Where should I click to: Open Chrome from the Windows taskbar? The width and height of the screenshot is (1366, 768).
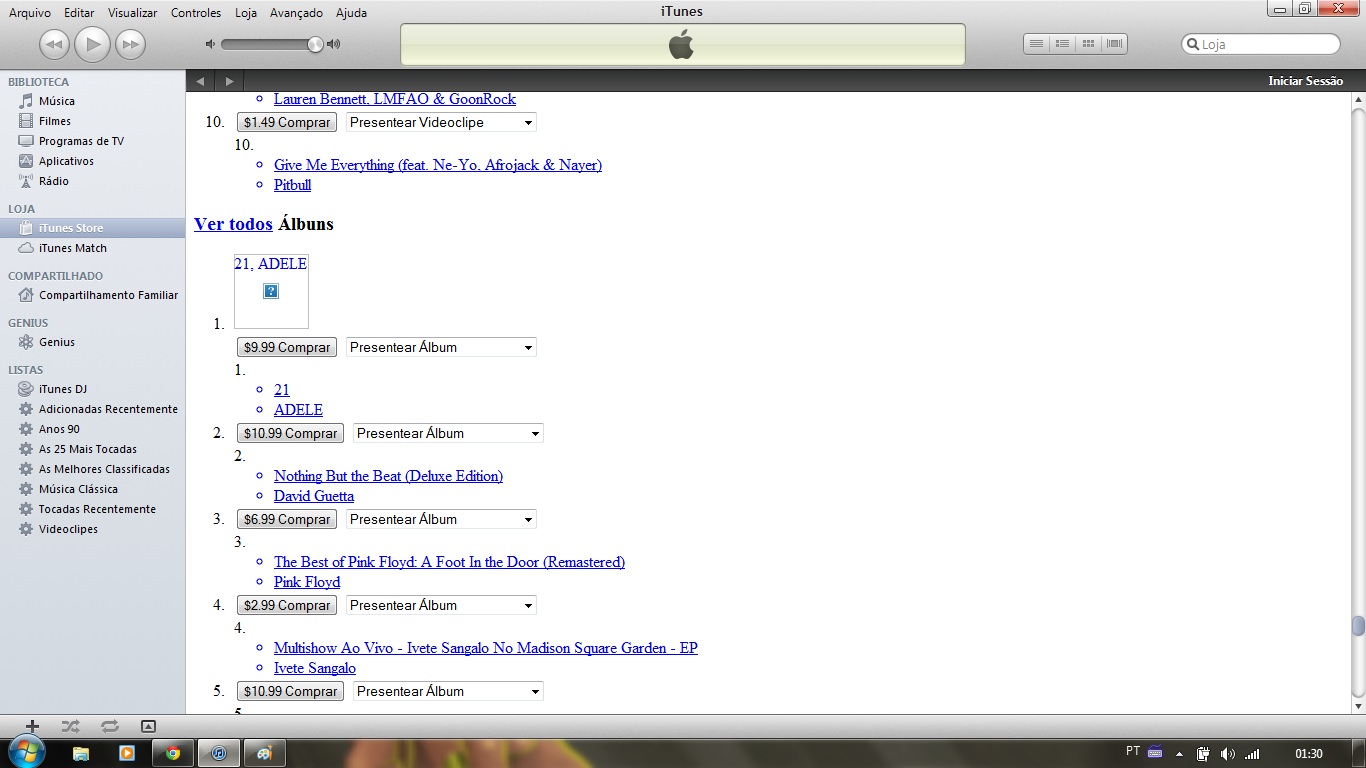[x=173, y=753]
